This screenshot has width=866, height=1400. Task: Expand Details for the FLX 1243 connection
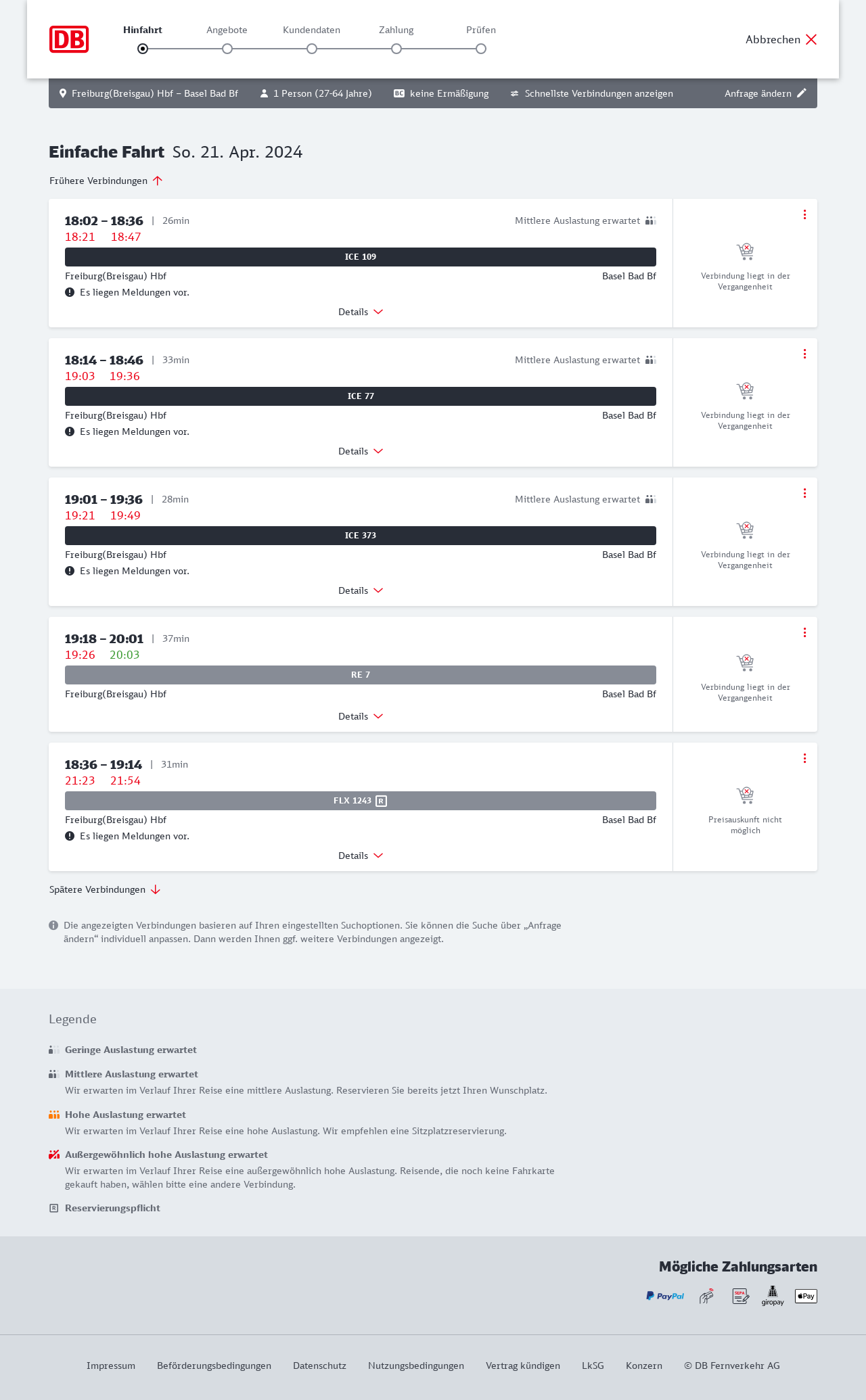[361, 856]
